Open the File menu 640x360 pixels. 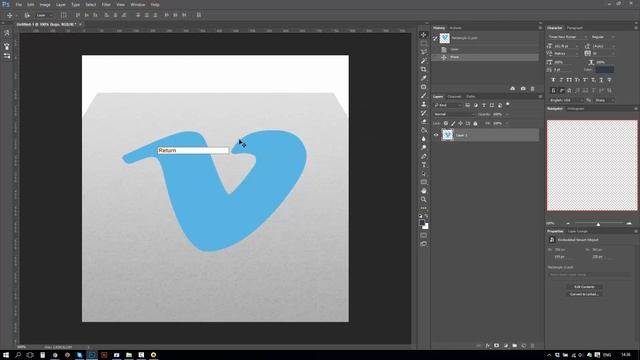click(19, 4)
